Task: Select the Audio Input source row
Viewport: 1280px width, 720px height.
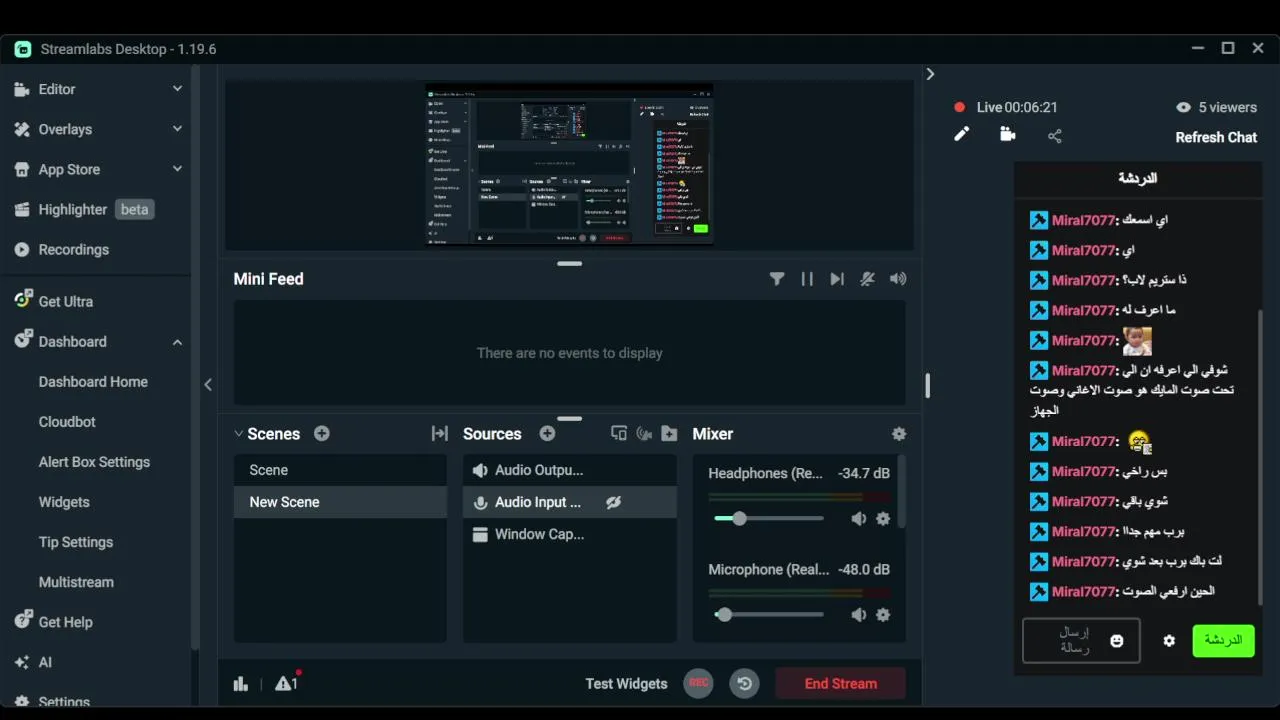Action: 570,502
